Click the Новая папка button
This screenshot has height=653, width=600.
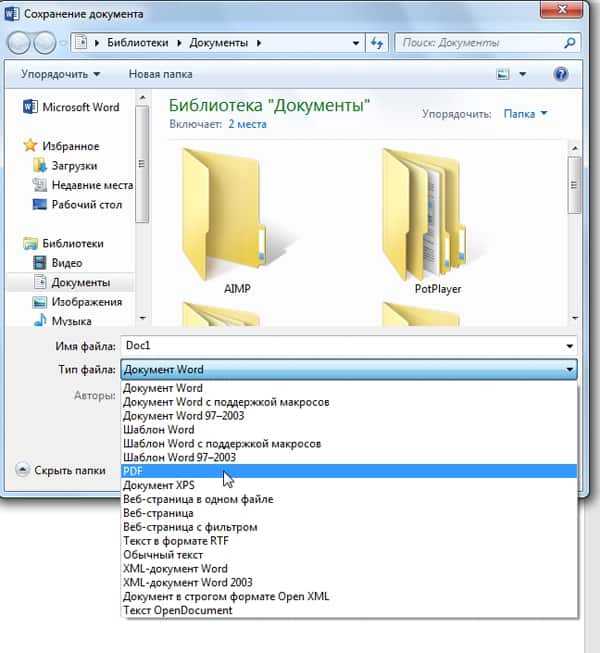[x=160, y=74]
